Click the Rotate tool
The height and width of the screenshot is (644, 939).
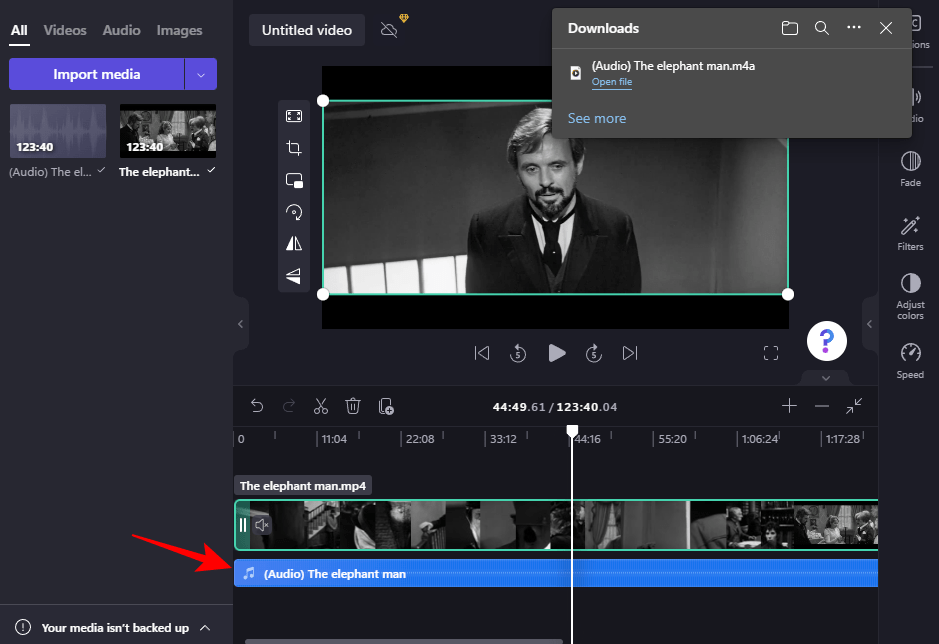293,211
